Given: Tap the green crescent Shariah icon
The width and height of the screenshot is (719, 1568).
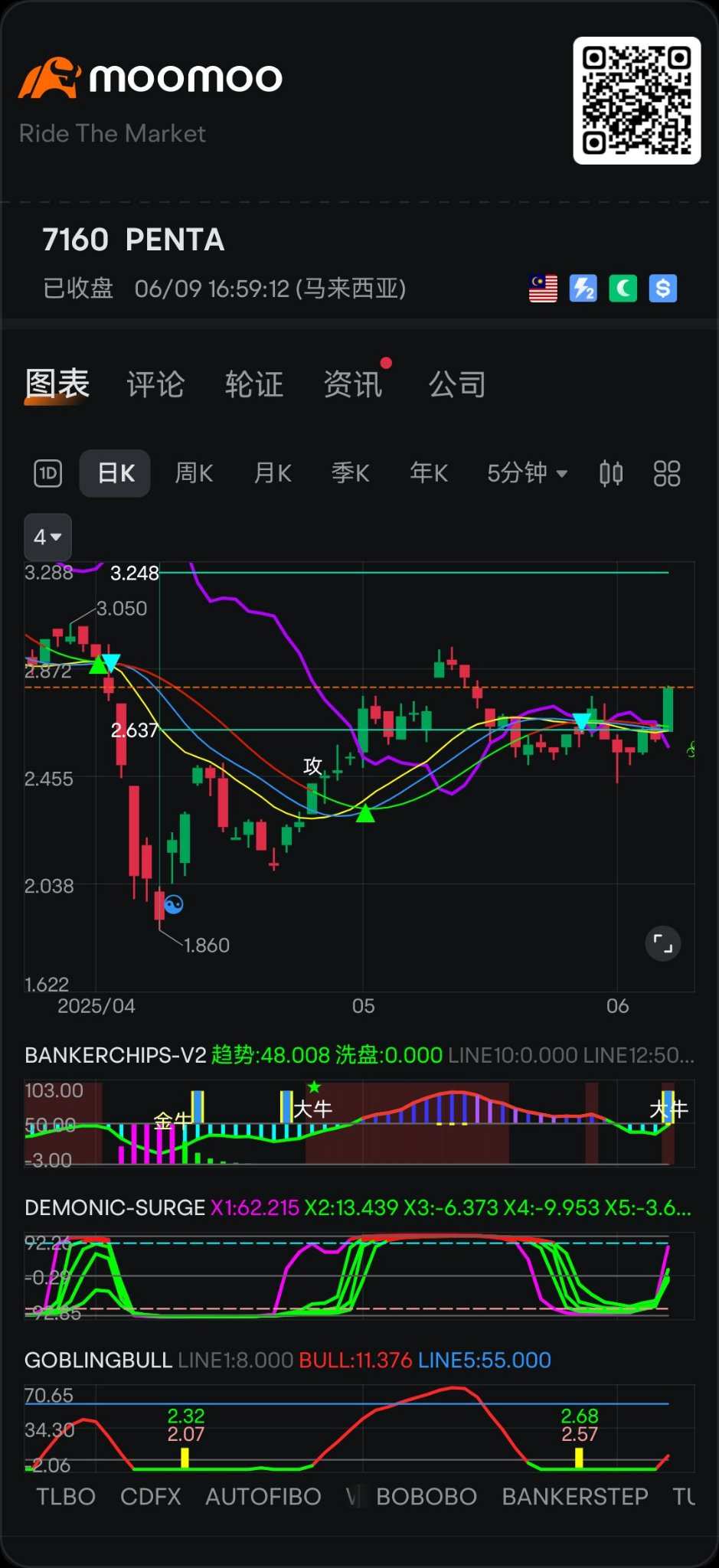Looking at the screenshot, I should [623, 289].
